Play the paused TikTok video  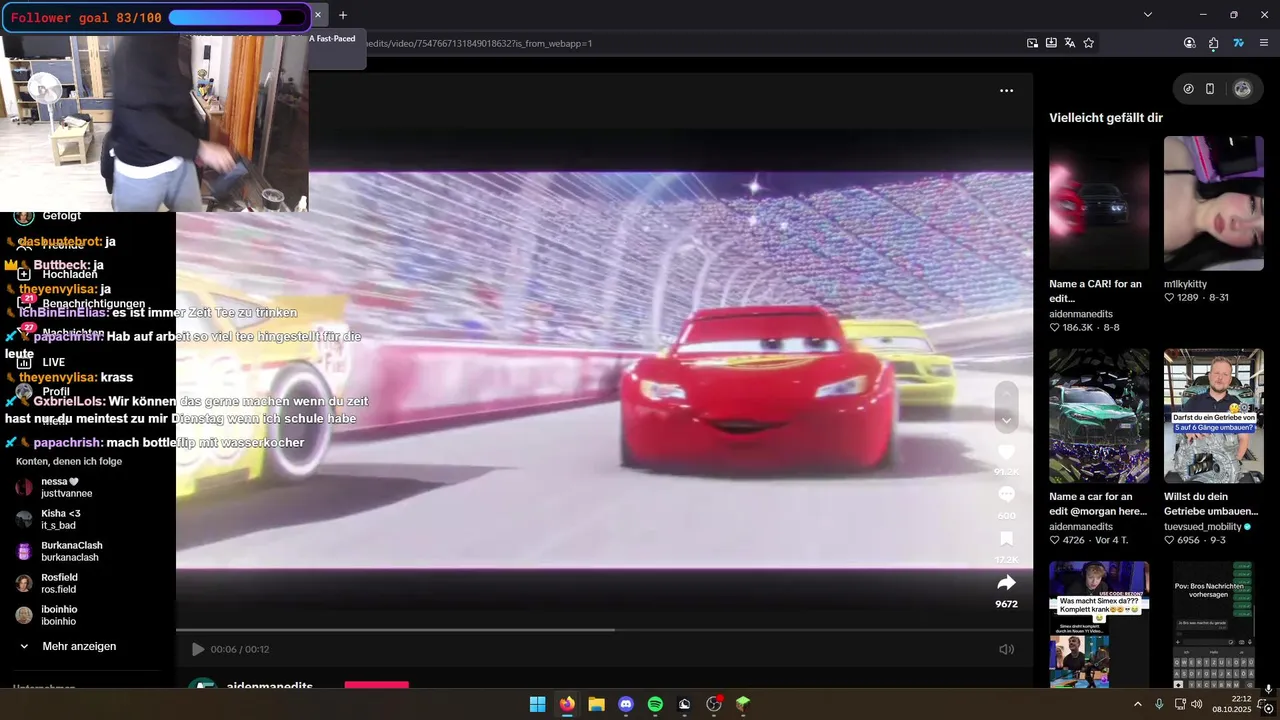[x=198, y=649]
